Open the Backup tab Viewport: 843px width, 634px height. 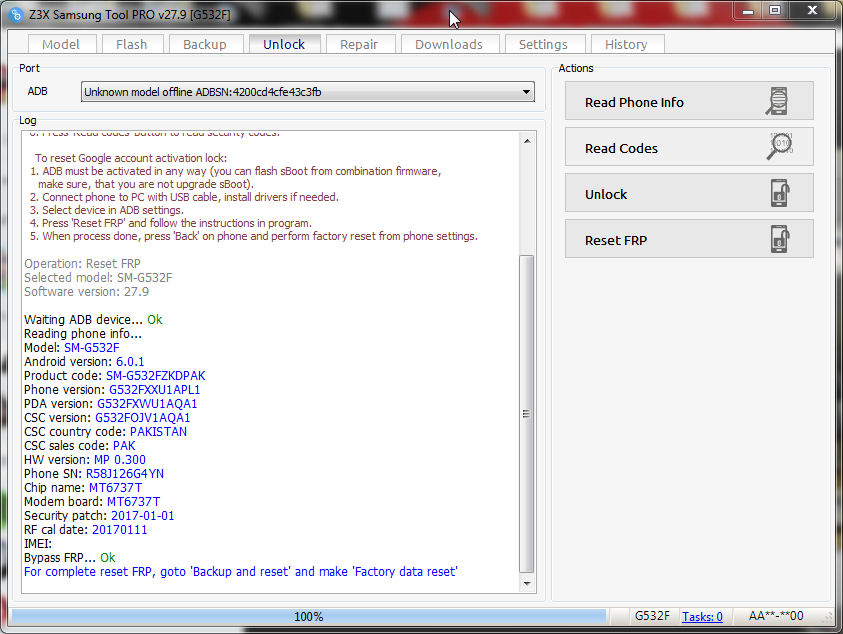pos(205,44)
